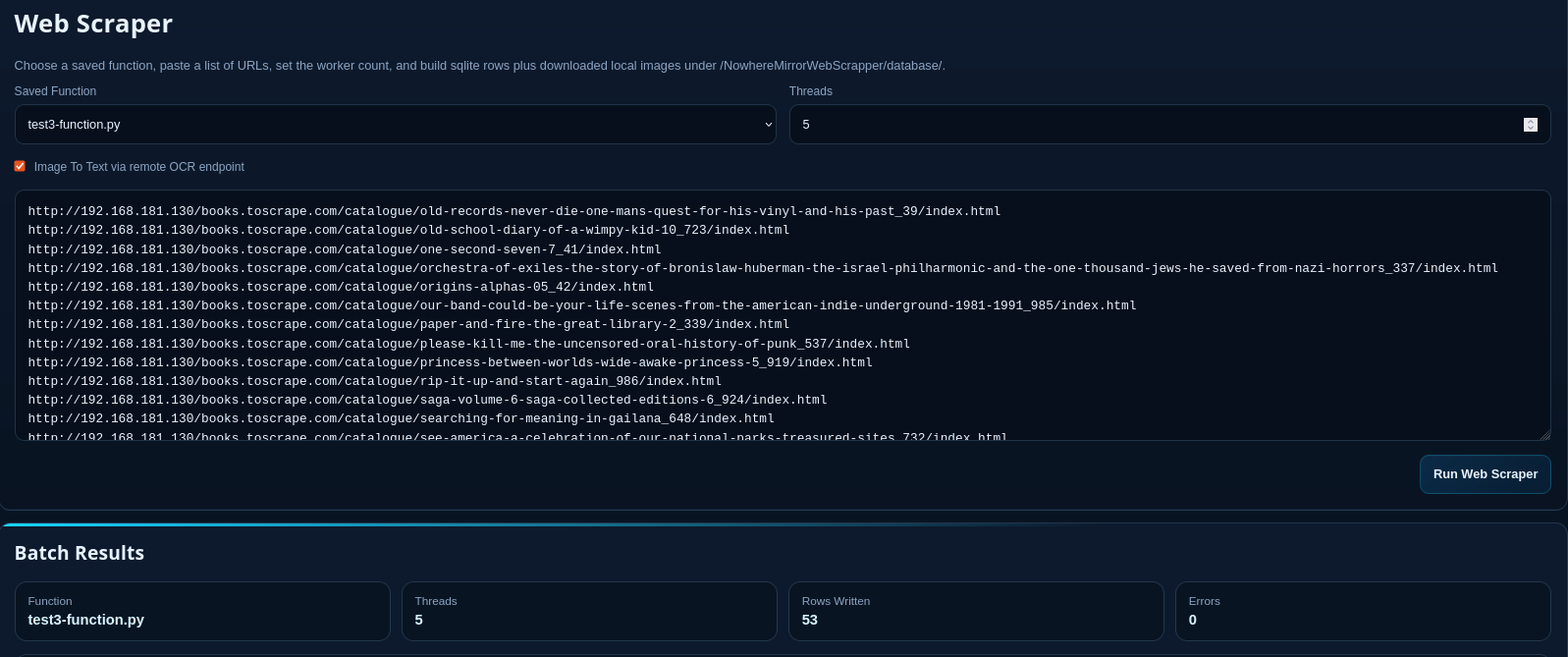This screenshot has width=1568, height=657.
Task: Click the old-school-diary-of-a-wimpy-kid URL line
Action: coord(408,230)
